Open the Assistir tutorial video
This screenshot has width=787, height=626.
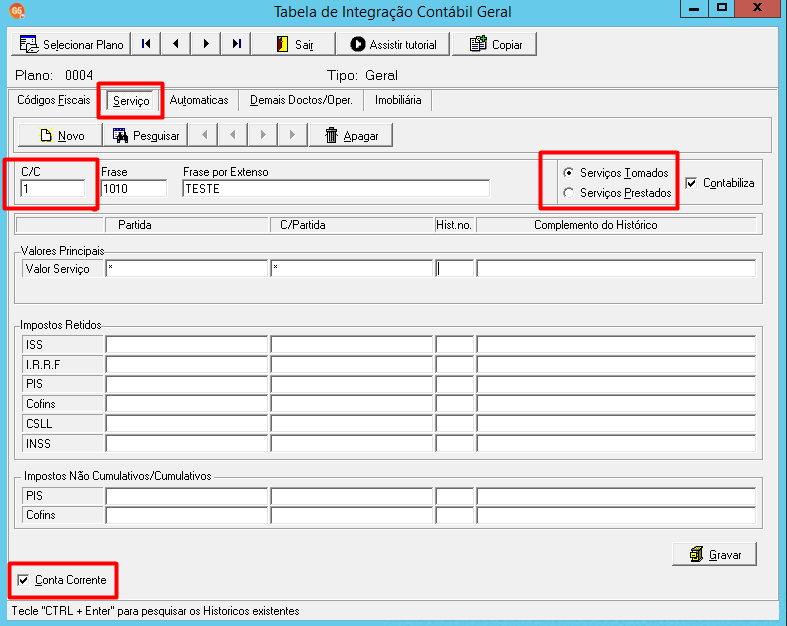pyautogui.click(x=393, y=44)
